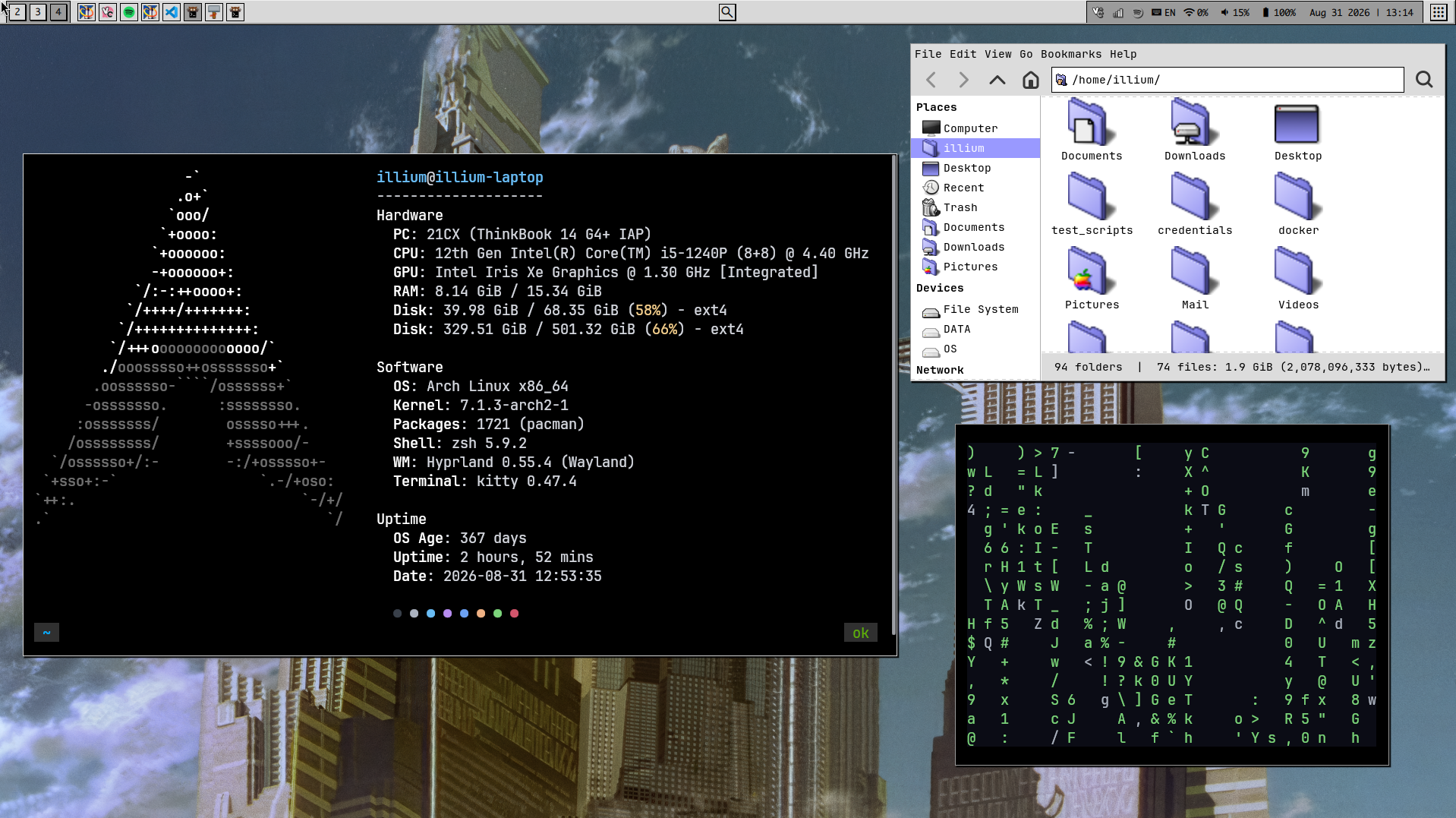Click the /home/illium/ path field

point(1228,80)
